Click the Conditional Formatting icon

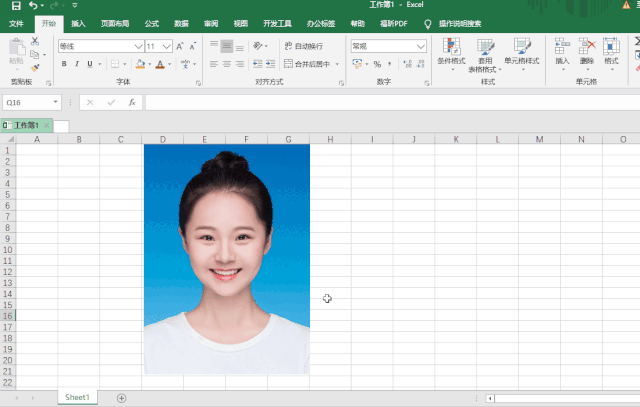pyautogui.click(x=452, y=47)
